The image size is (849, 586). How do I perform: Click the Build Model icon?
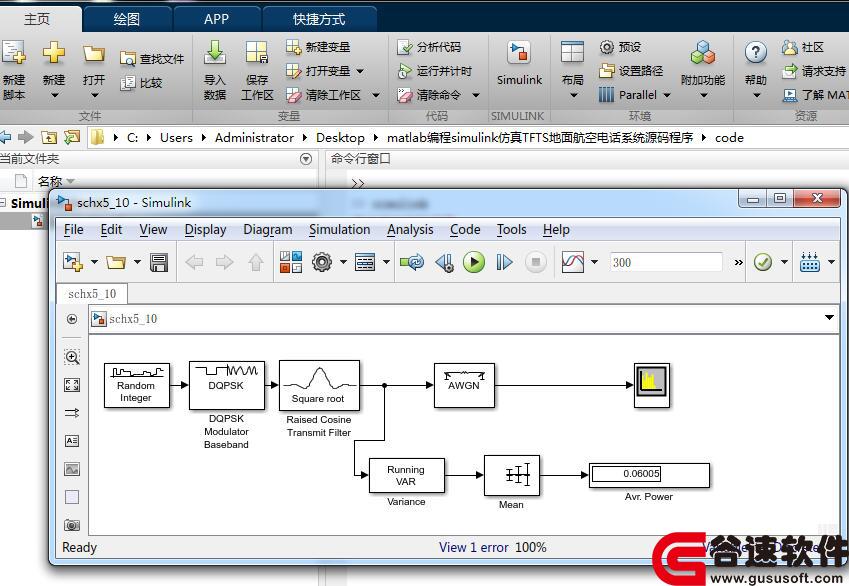tap(810, 263)
